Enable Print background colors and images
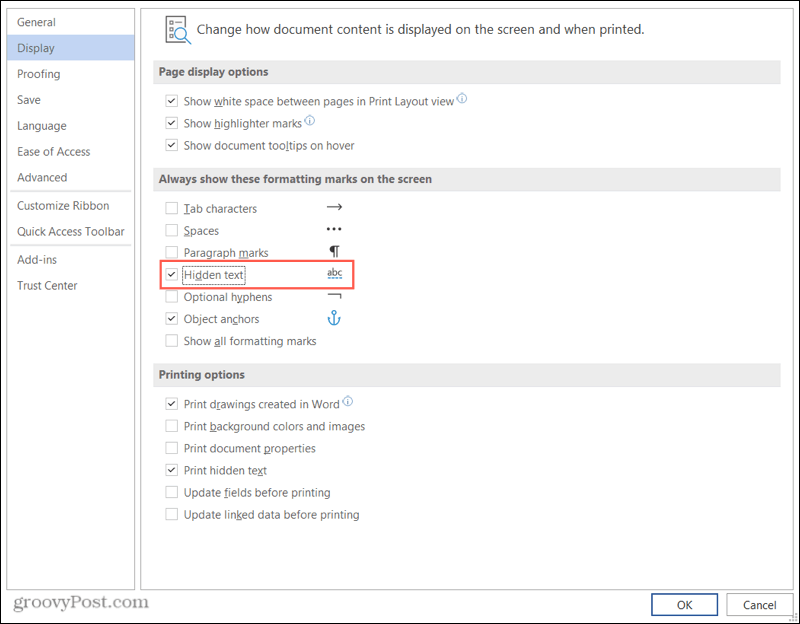The image size is (800, 624). click(171, 426)
